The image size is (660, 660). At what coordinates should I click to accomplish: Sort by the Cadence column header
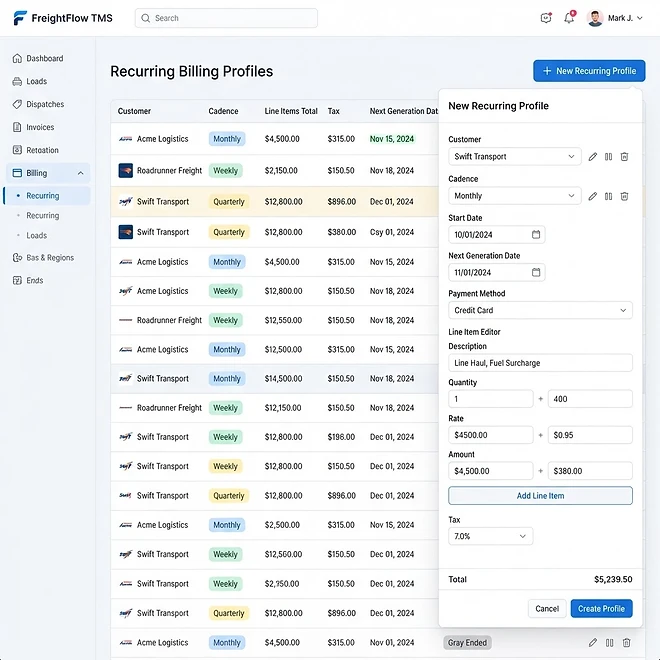[223, 111]
